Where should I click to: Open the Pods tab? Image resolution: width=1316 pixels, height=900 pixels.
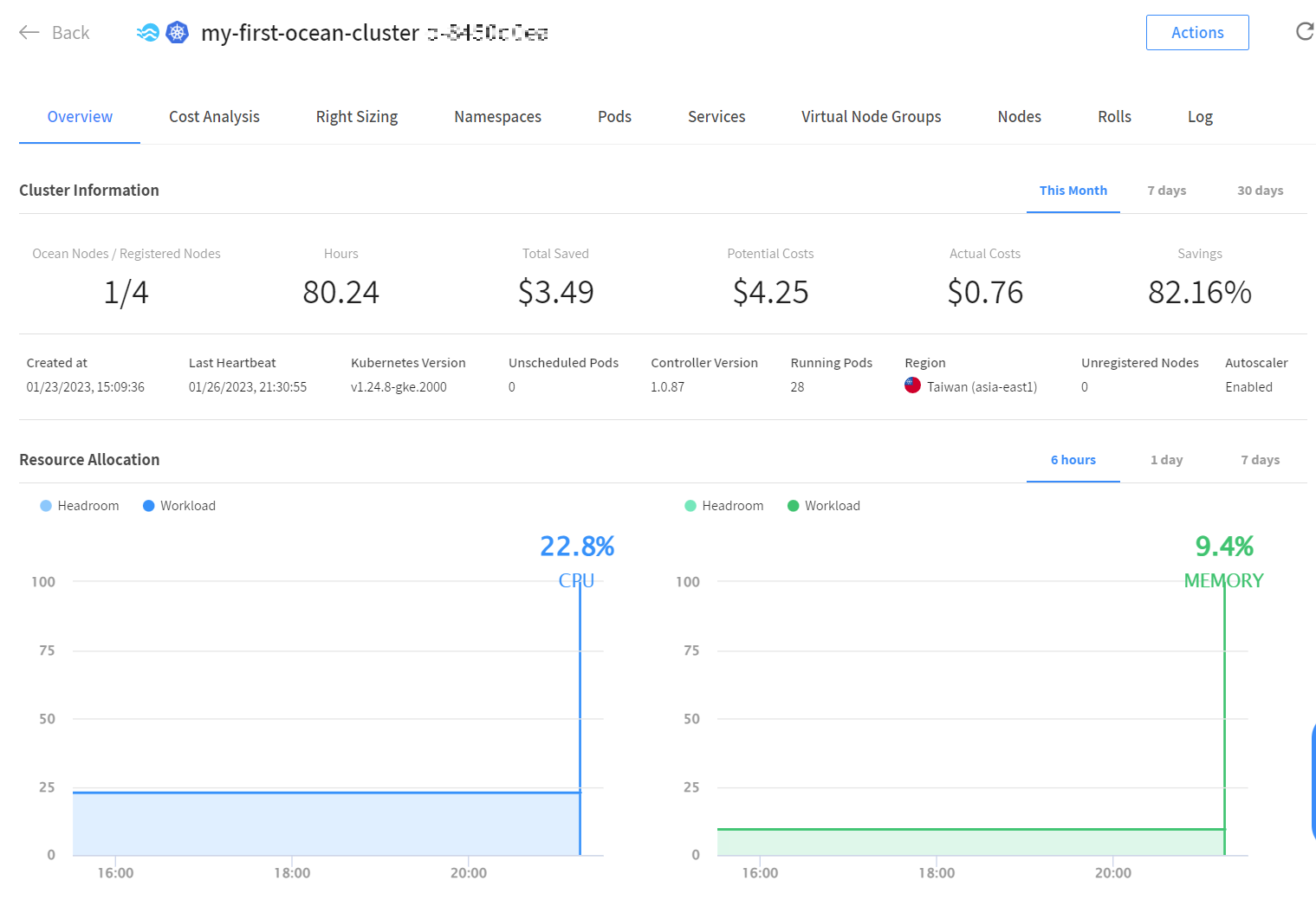614,117
